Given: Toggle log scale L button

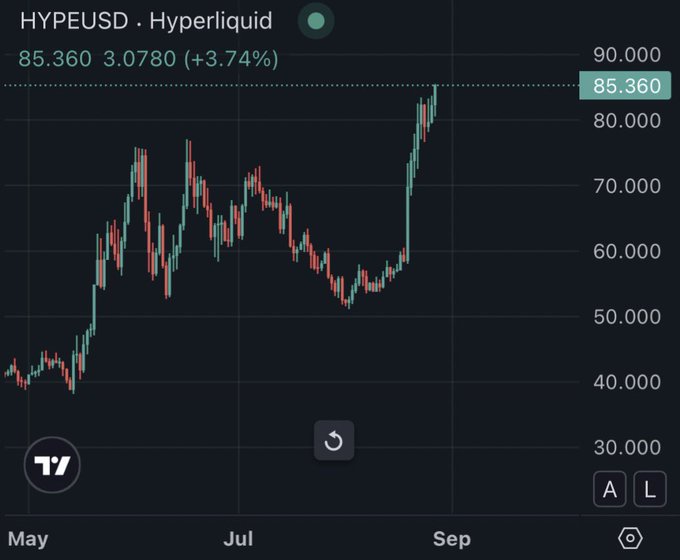Looking at the screenshot, I should (x=650, y=489).
